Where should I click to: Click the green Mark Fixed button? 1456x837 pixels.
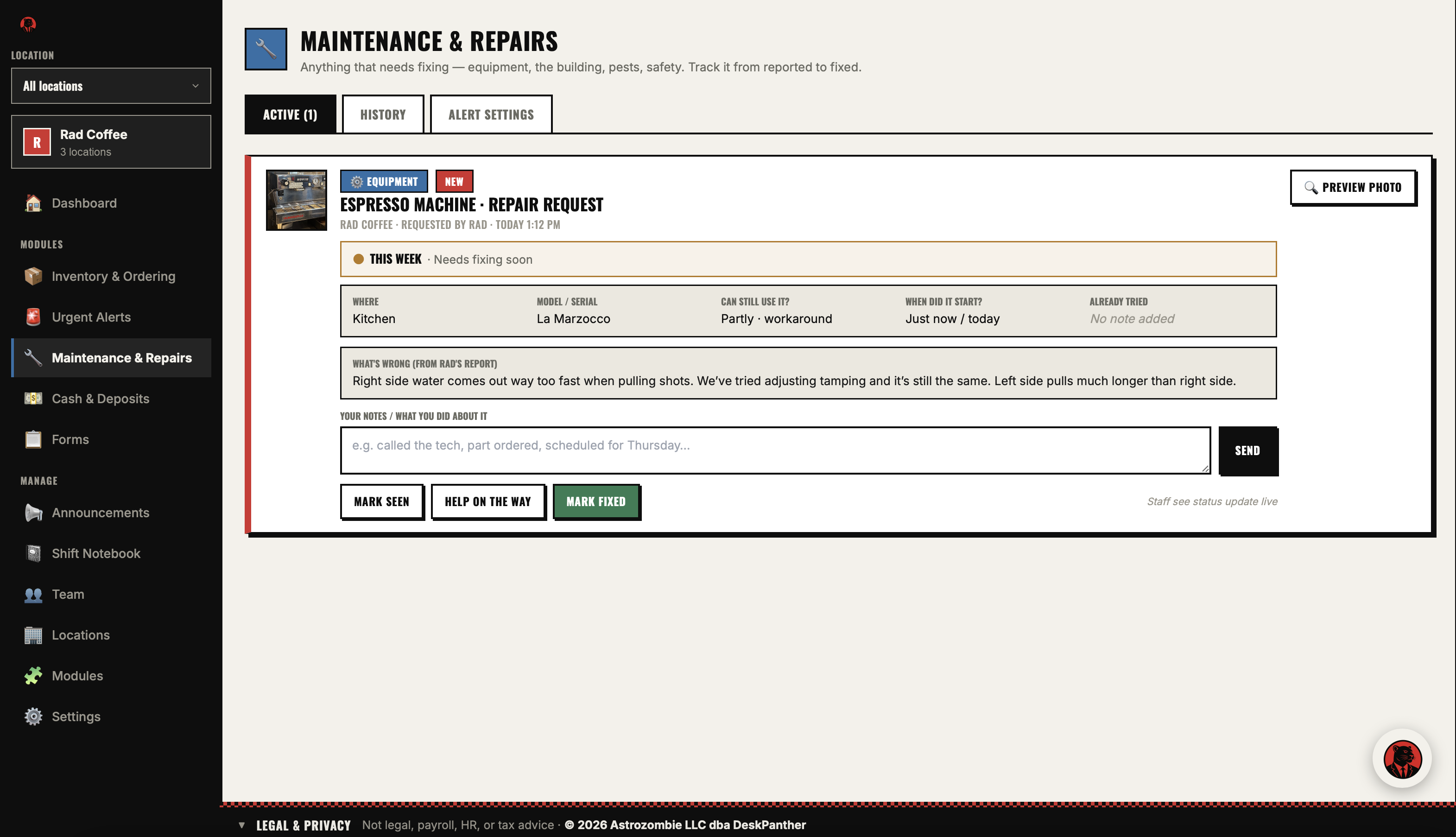596,501
